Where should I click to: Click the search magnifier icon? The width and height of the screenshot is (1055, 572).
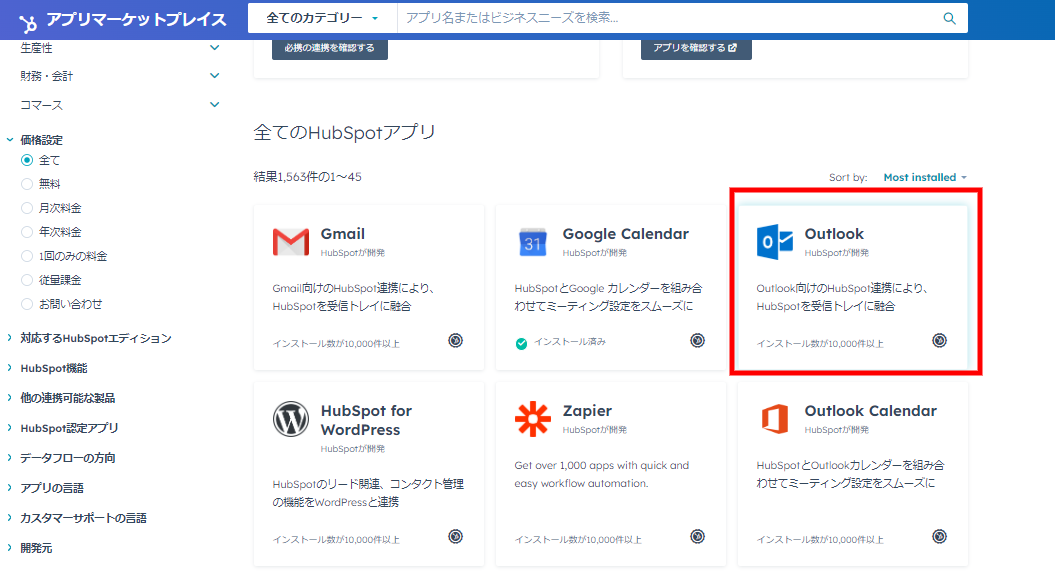pyautogui.click(x=949, y=18)
